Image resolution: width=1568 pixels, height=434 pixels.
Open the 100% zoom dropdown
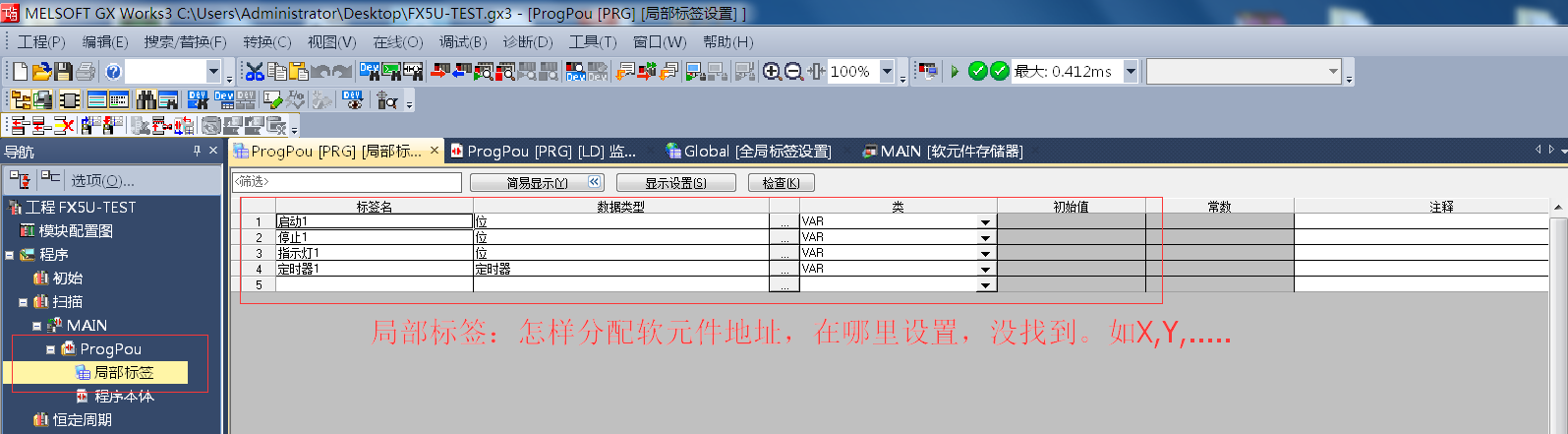click(887, 71)
